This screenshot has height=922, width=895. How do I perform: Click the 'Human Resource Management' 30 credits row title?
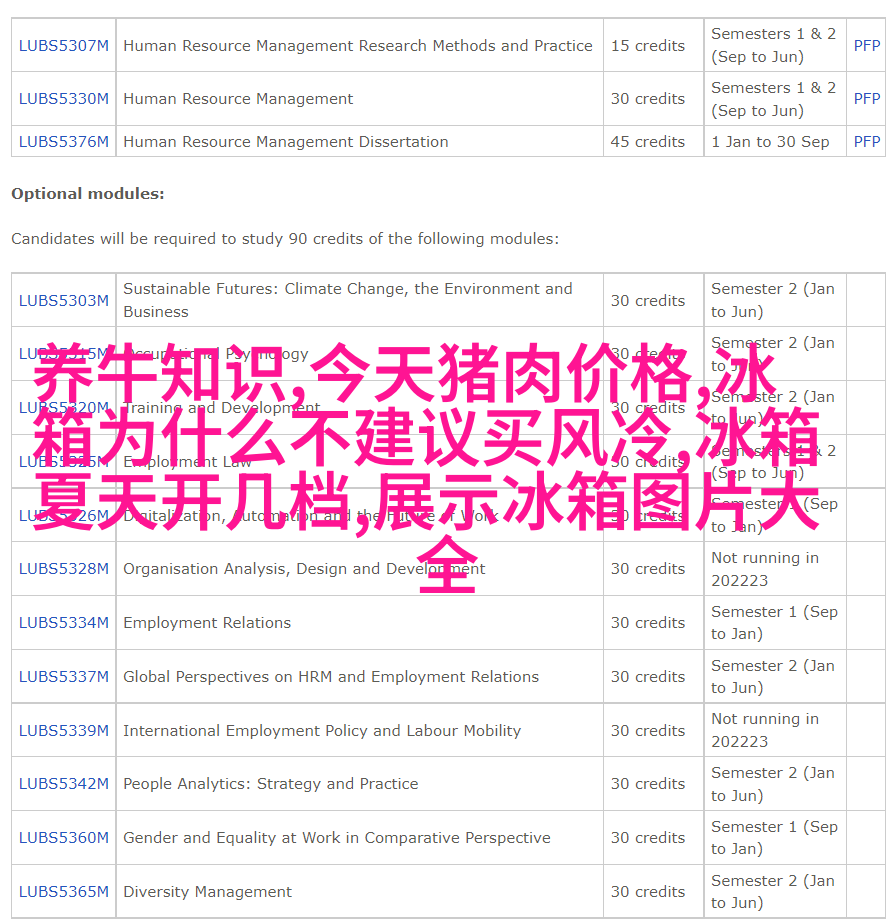(x=238, y=99)
